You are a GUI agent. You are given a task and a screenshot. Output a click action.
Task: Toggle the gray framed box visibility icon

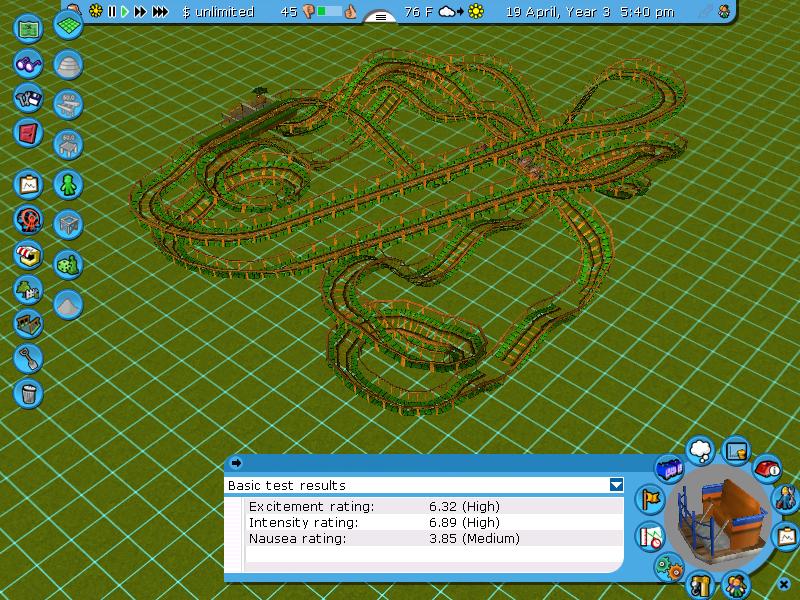(x=68, y=224)
